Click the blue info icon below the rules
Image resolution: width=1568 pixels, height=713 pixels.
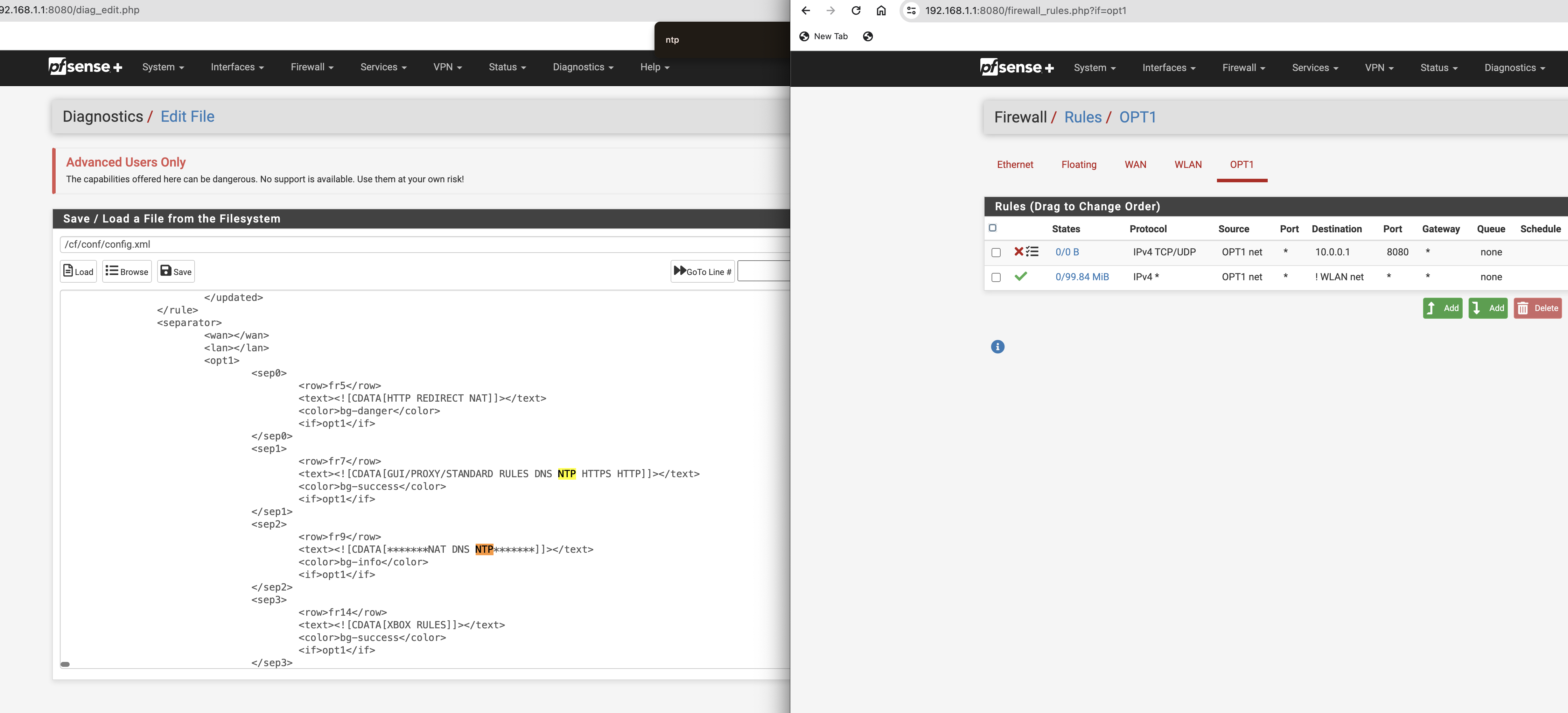tap(998, 347)
